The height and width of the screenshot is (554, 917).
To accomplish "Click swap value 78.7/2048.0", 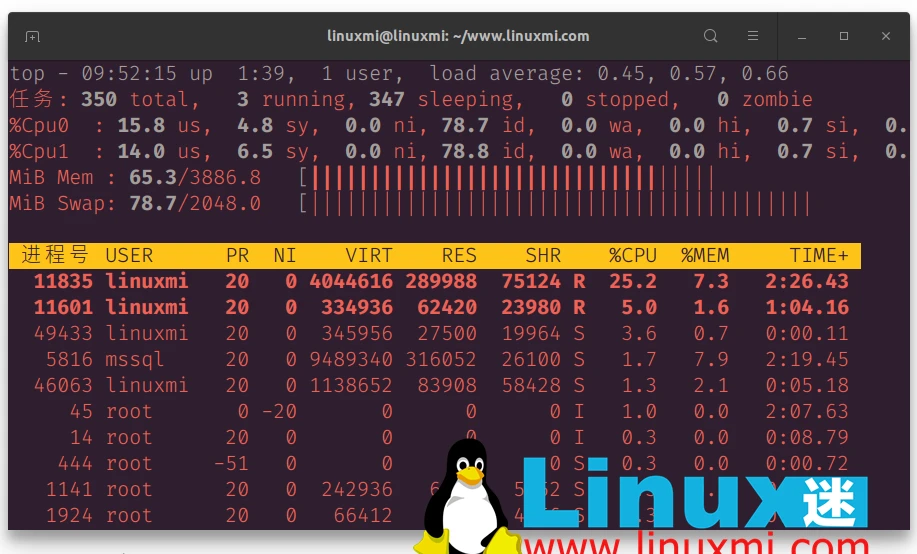I will (x=195, y=204).
